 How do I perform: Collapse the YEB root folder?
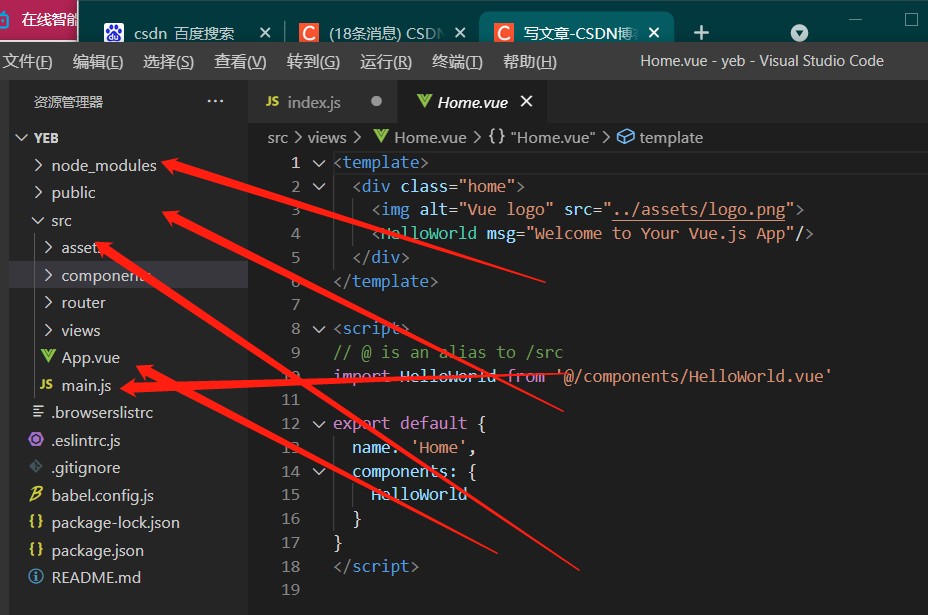pyautogui.click(x=22, y=138)
